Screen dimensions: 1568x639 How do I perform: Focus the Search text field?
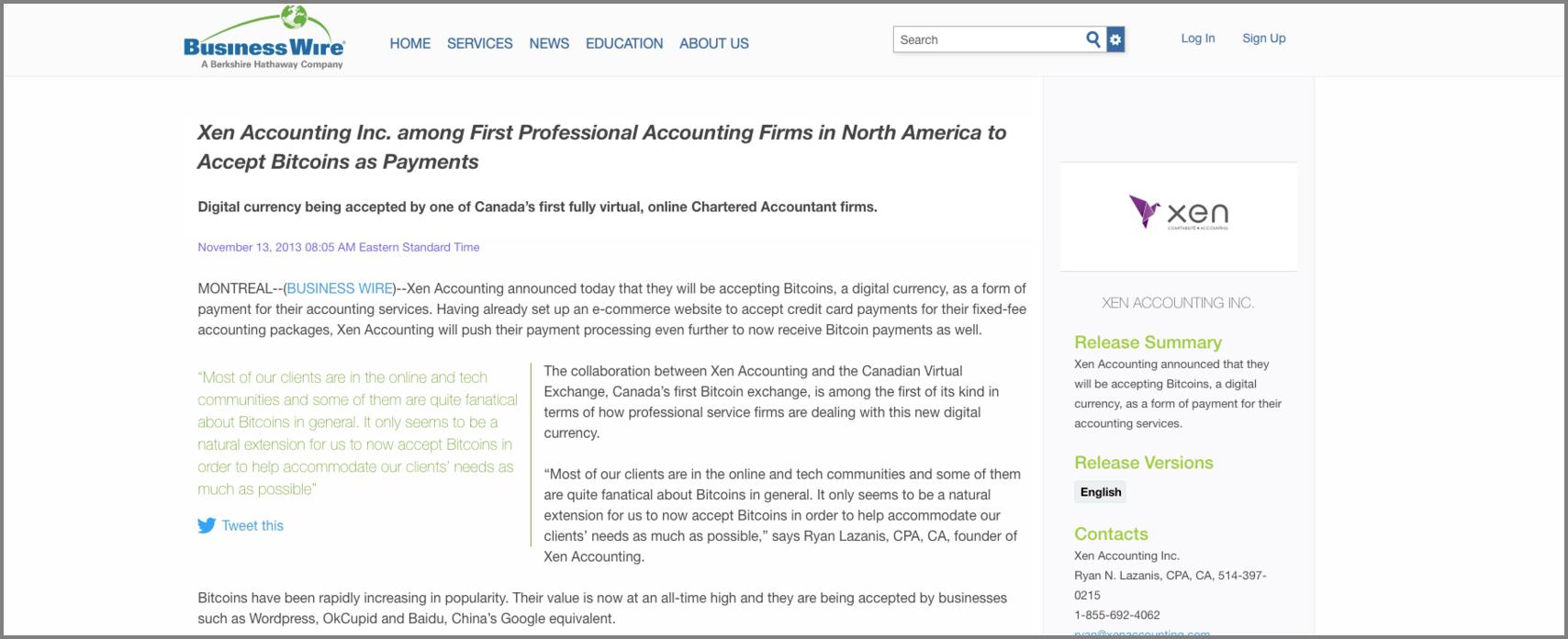coord(987,39)
